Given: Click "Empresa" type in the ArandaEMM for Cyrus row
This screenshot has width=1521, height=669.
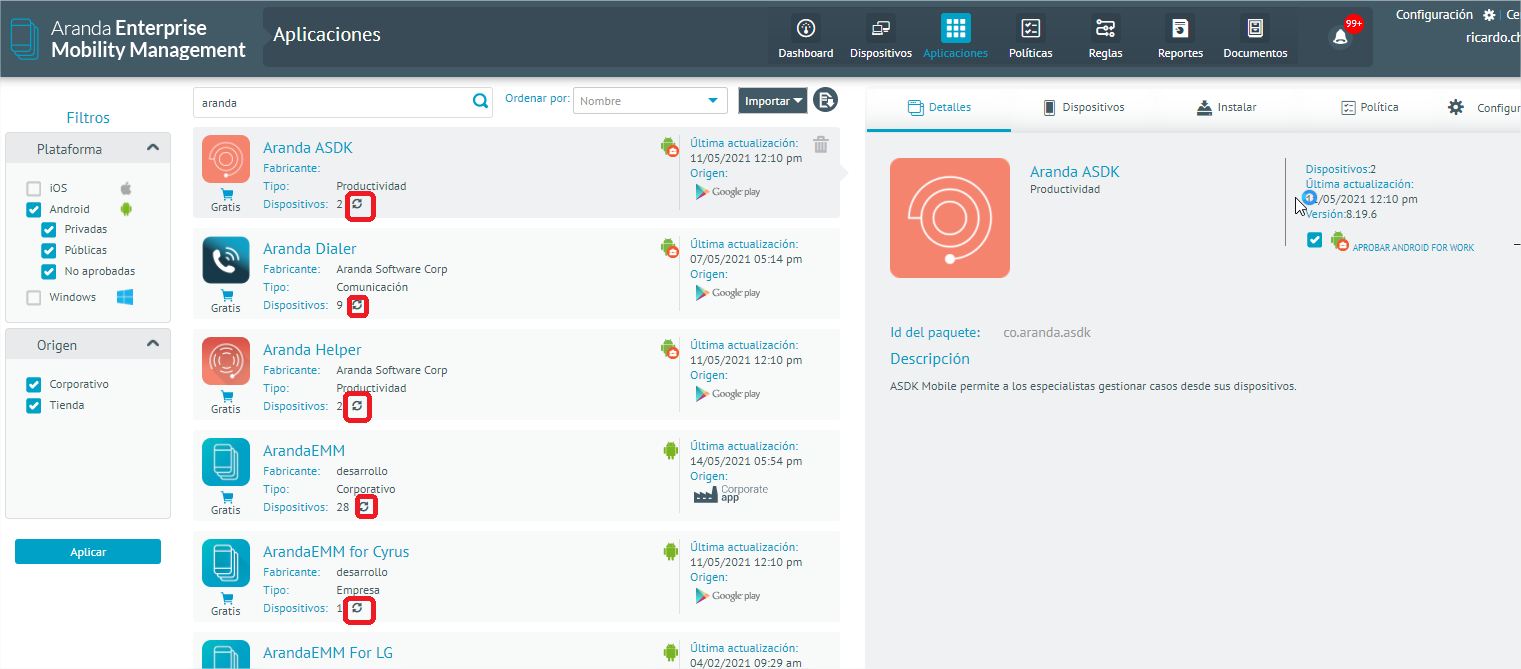Looking at the screenshot, I should (x=358, y=590).
